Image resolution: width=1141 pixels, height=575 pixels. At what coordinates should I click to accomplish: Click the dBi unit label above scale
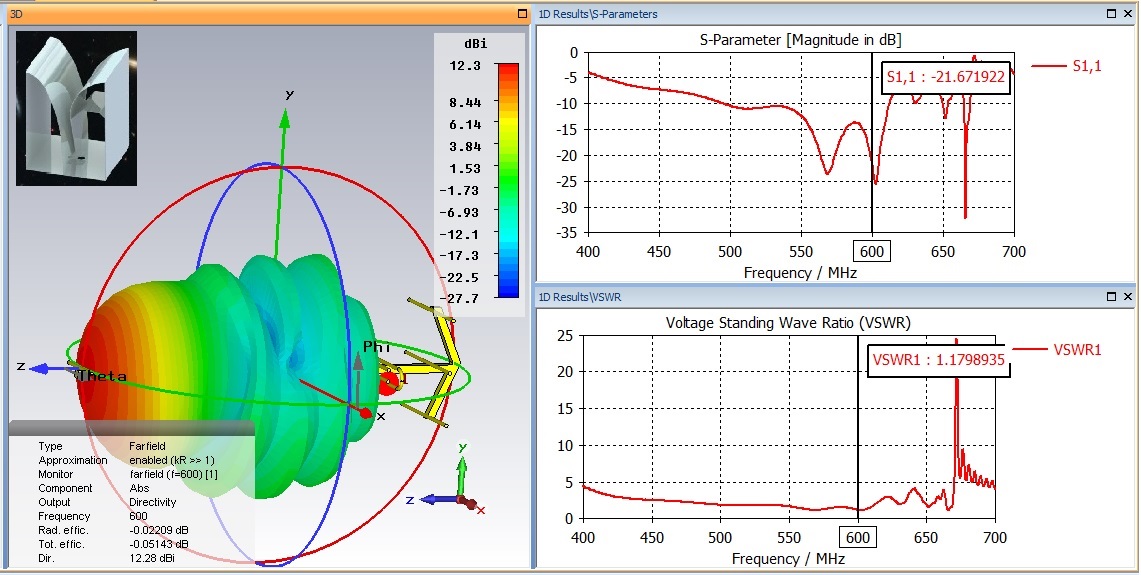[475, 44]
